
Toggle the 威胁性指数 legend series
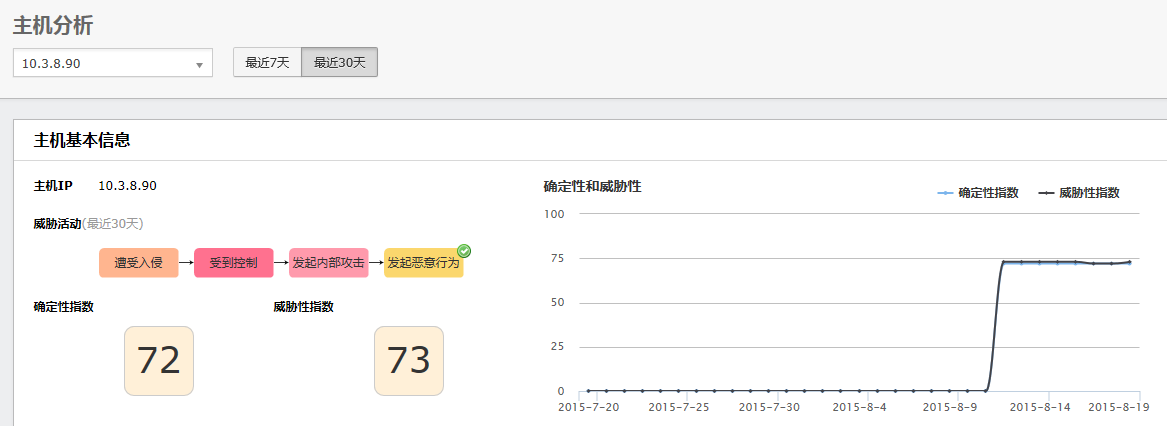[1079, 193]
